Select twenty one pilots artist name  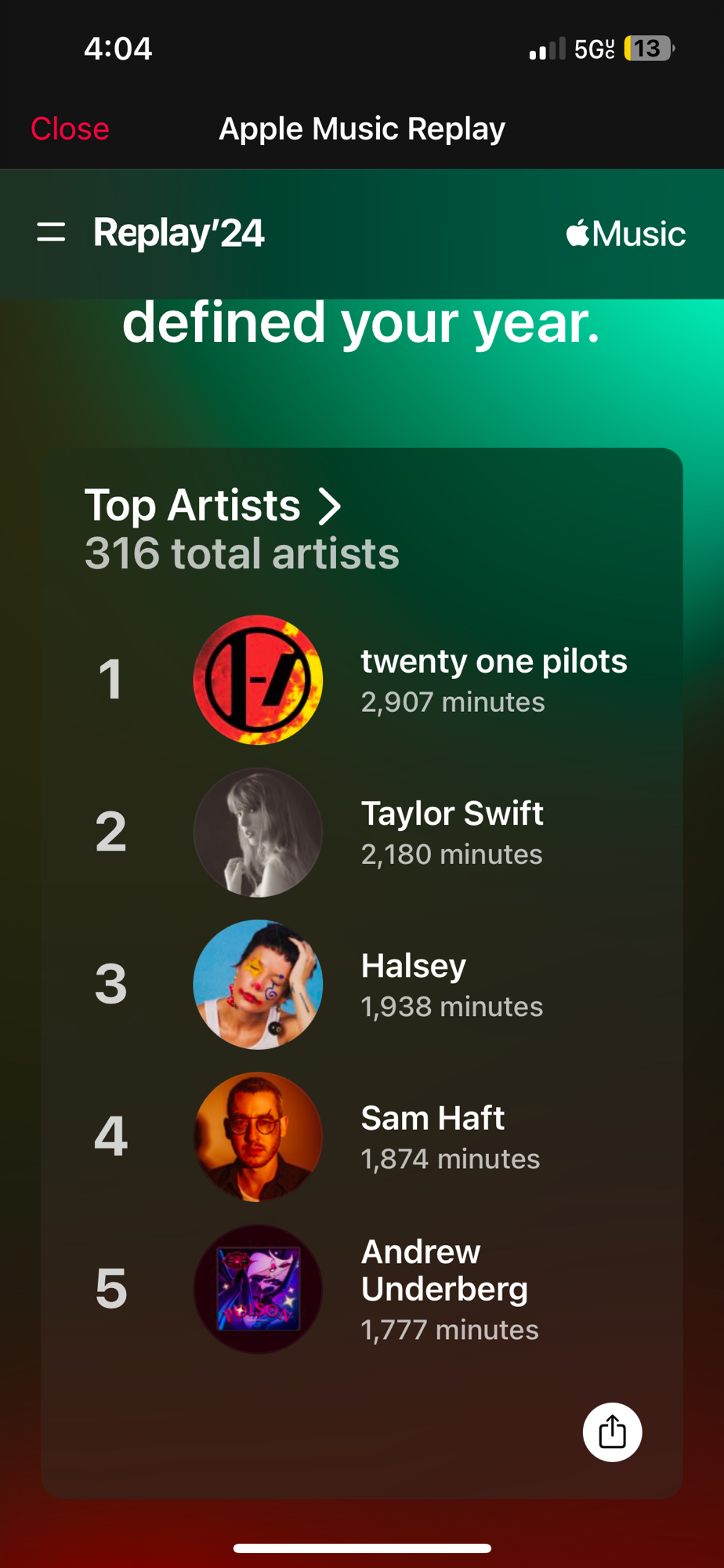click(494, 661)
